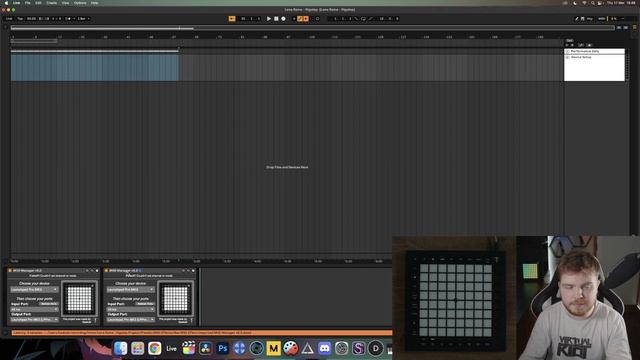
Task: Open Control Center in the menu bar
Action: [x=600, y=3]
